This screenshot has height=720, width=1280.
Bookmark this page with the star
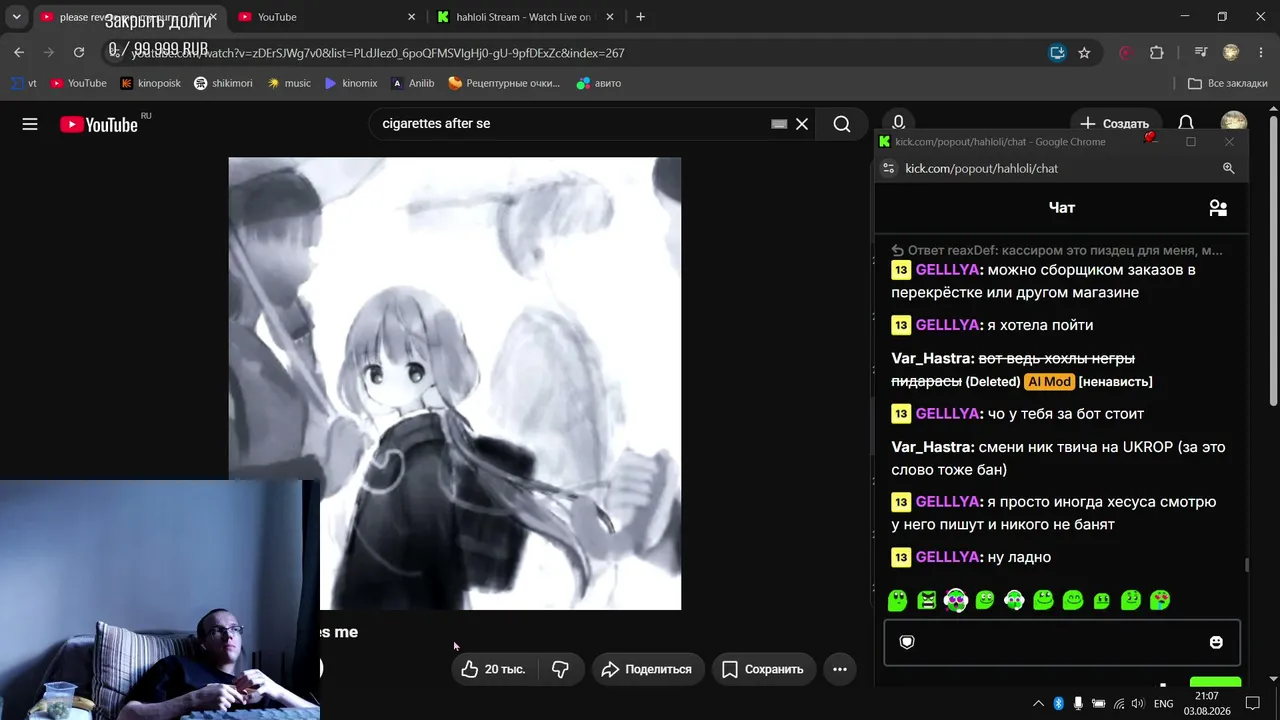tap(1084, 53)
